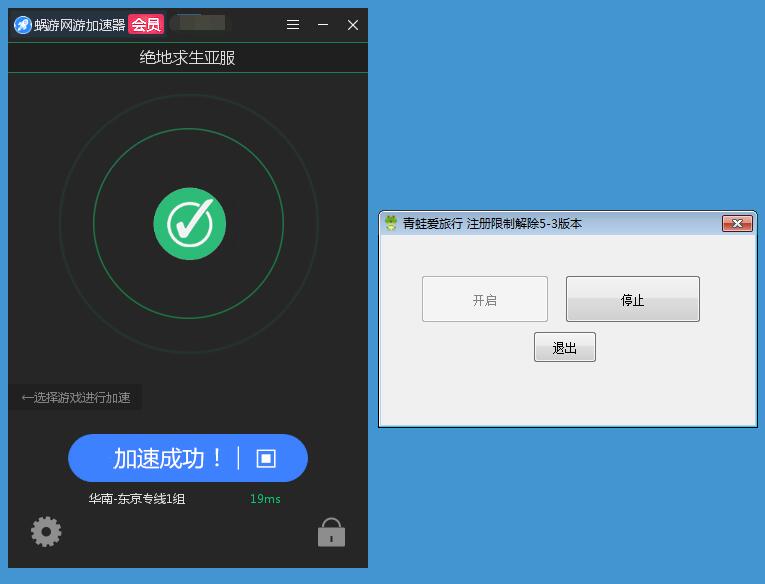The image size is (765, 584).
Task: Minimize the 蜗游网游加速器 window
Action: (x=323, y=25)
